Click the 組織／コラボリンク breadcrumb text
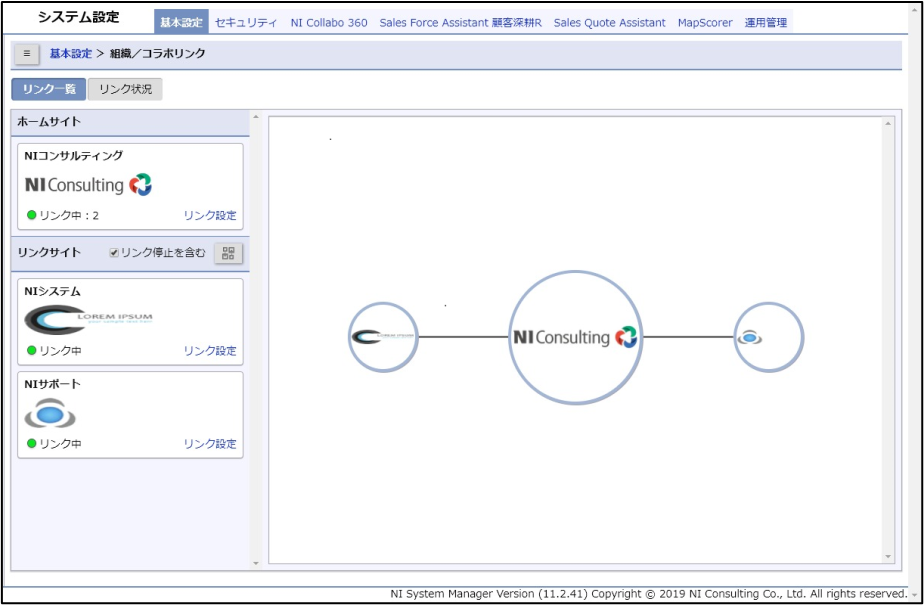This screenshot has width=924, height=605. coord(158,54)
